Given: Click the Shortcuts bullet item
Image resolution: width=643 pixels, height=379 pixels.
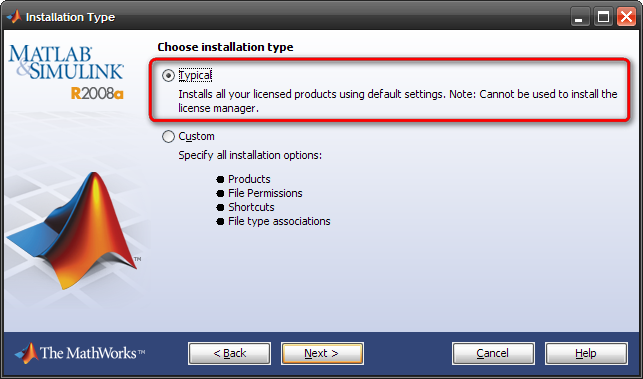Looking at the screenshot, I should tap(251, 207).
